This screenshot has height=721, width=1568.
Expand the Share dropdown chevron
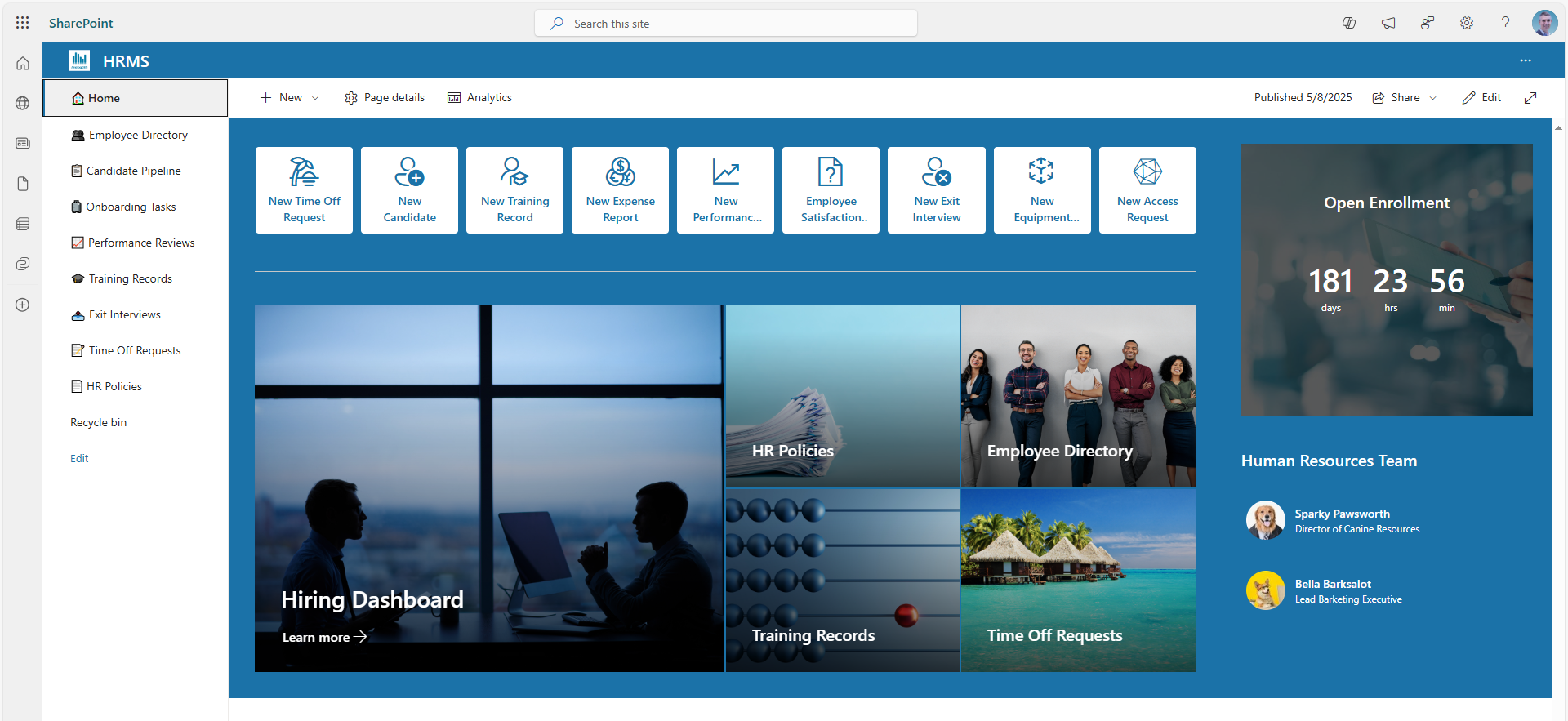point(1432,98)
